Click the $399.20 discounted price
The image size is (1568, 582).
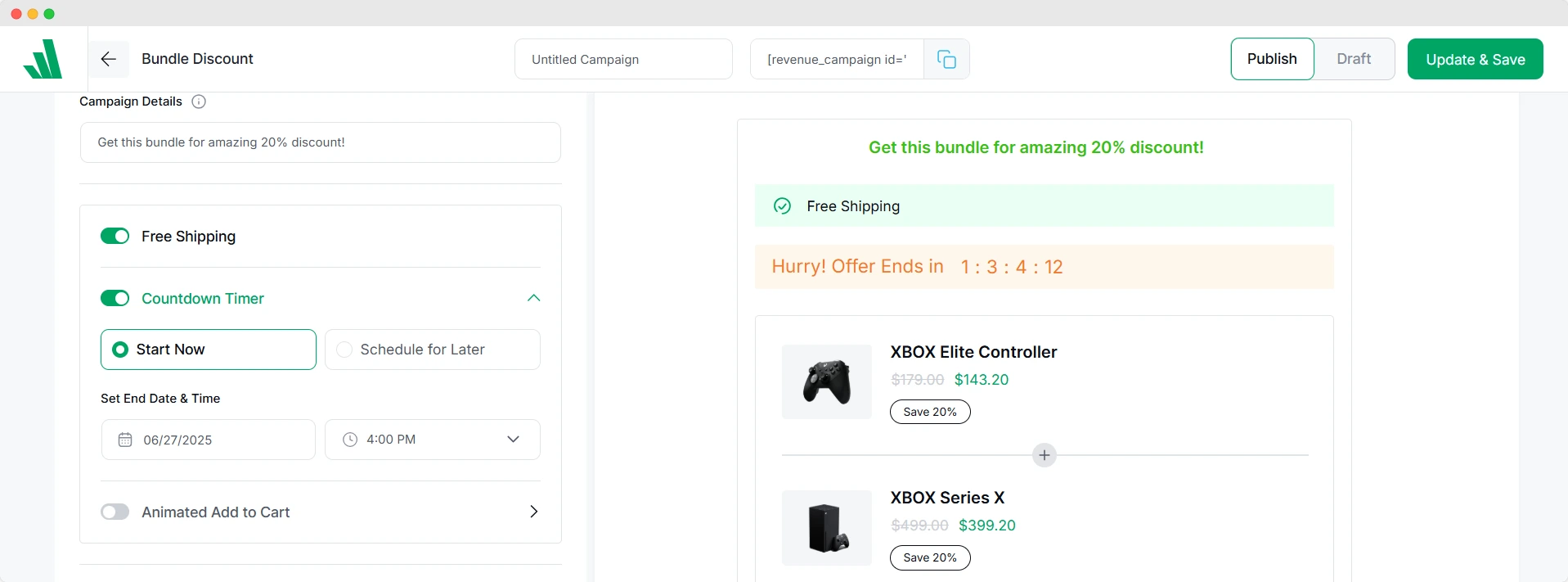point(987,526)
